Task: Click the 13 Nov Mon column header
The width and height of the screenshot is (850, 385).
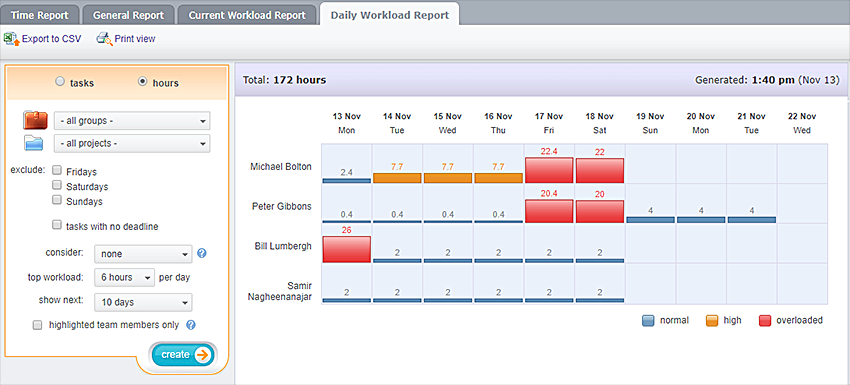Action: pyautogui.click(x=346, y=123)
